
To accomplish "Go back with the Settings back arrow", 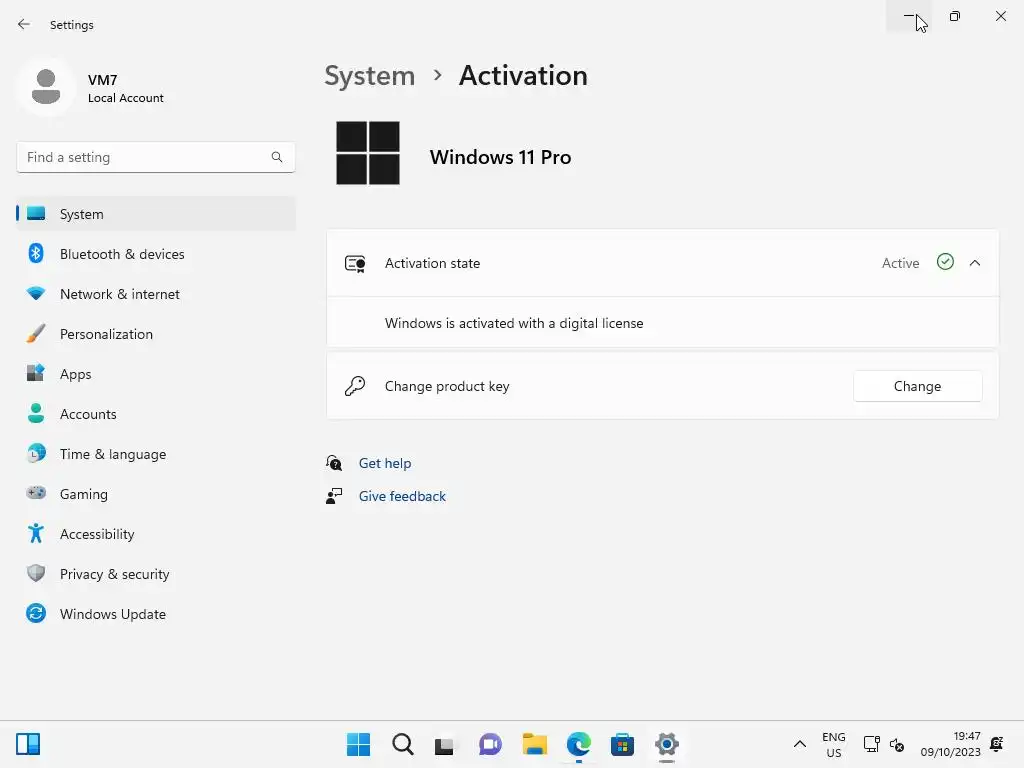I will click(x=24, y=24).
